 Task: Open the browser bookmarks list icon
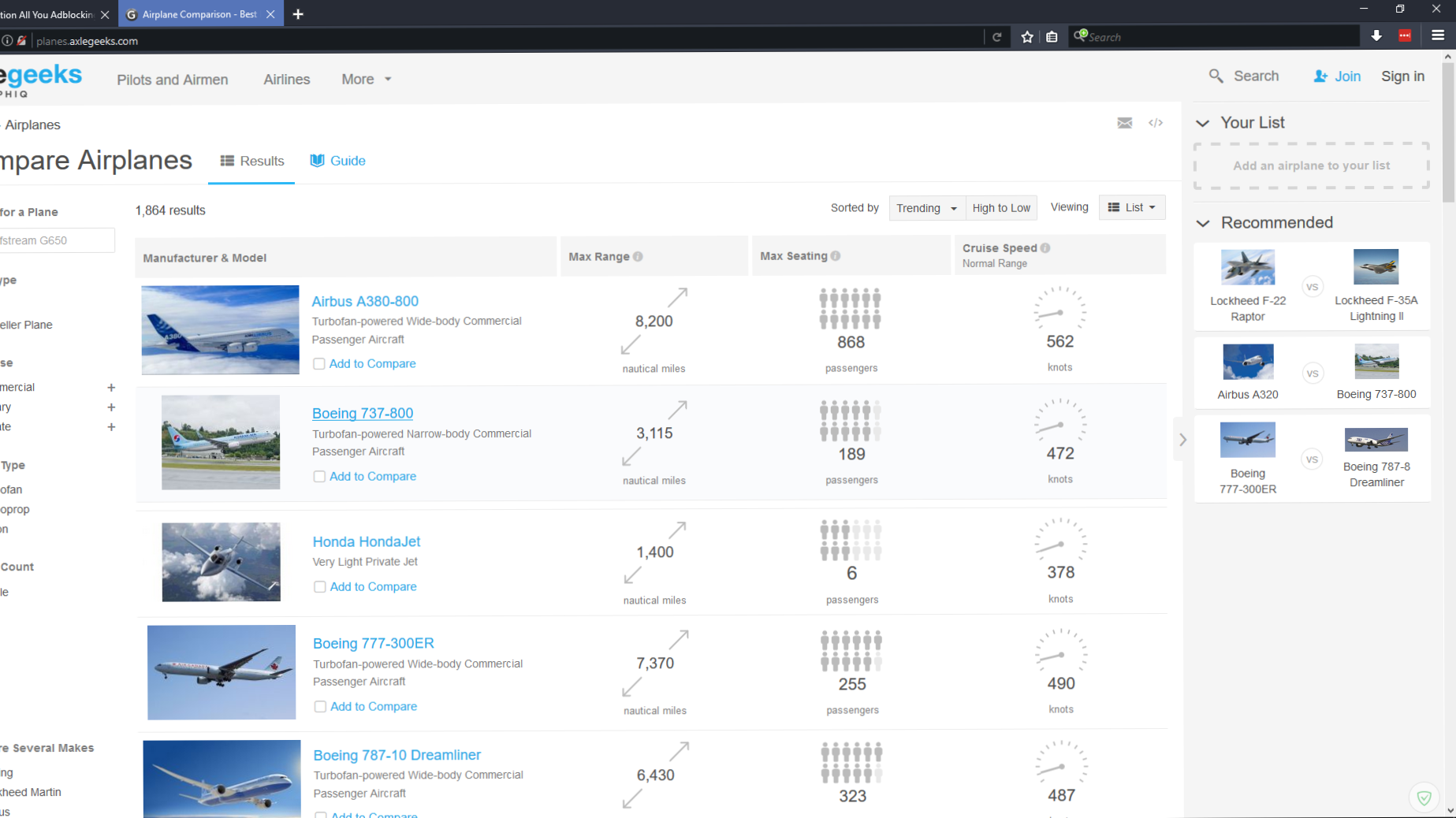[x=1052, y=37]
